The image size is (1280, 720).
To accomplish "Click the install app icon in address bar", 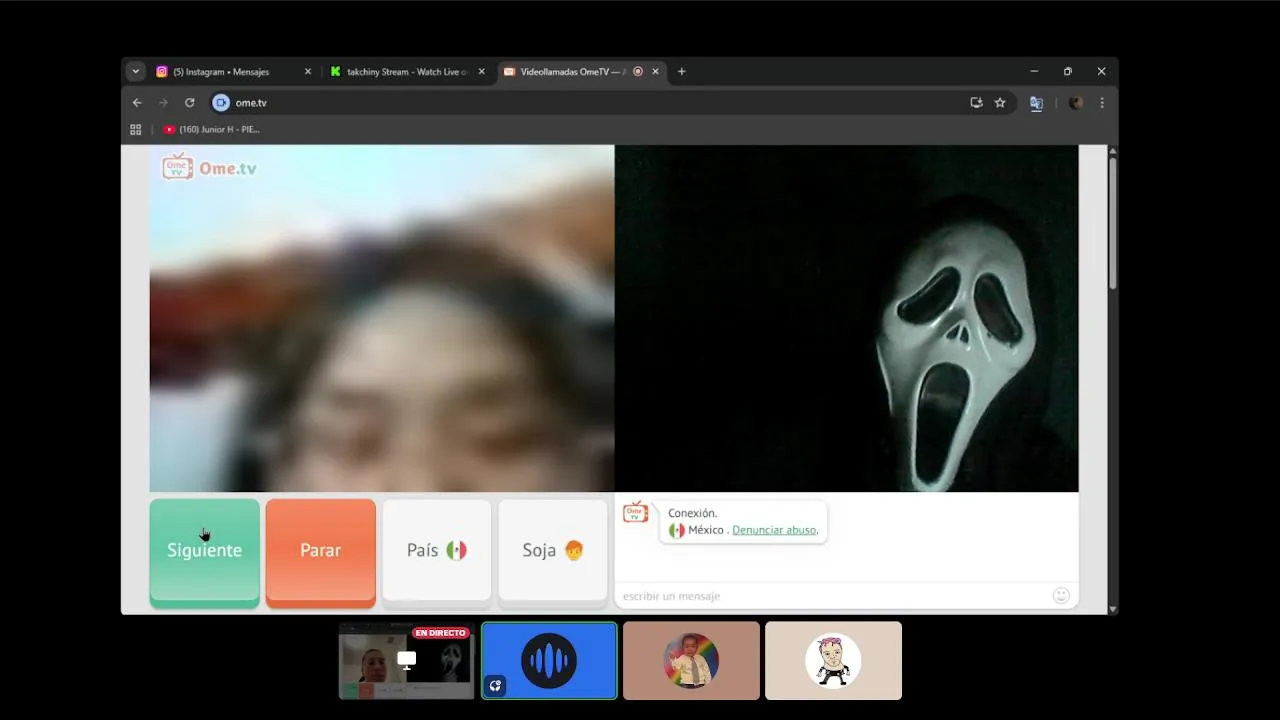I will (x=976, y=103).
